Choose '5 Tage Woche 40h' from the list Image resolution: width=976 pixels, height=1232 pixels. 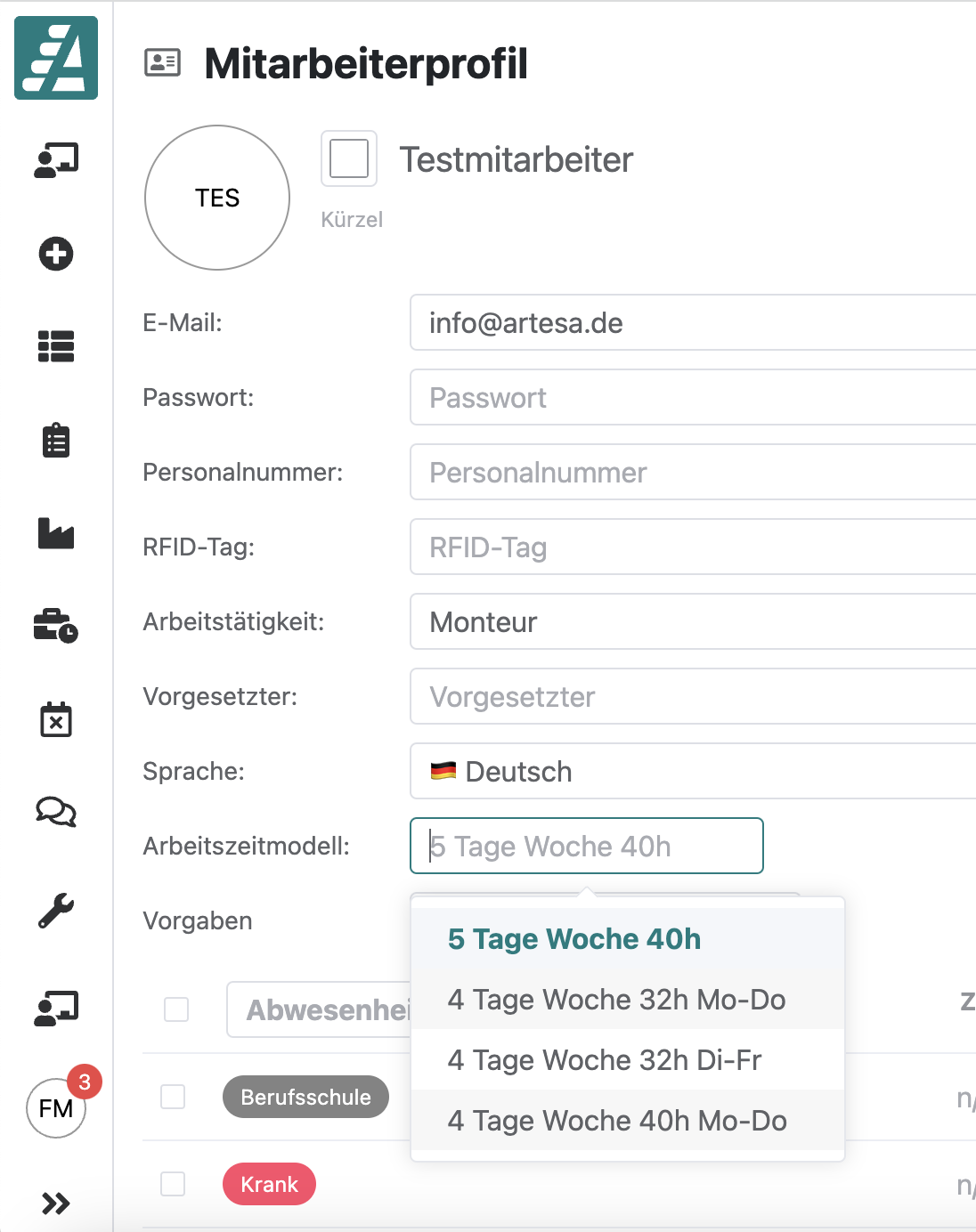point(574,938)
